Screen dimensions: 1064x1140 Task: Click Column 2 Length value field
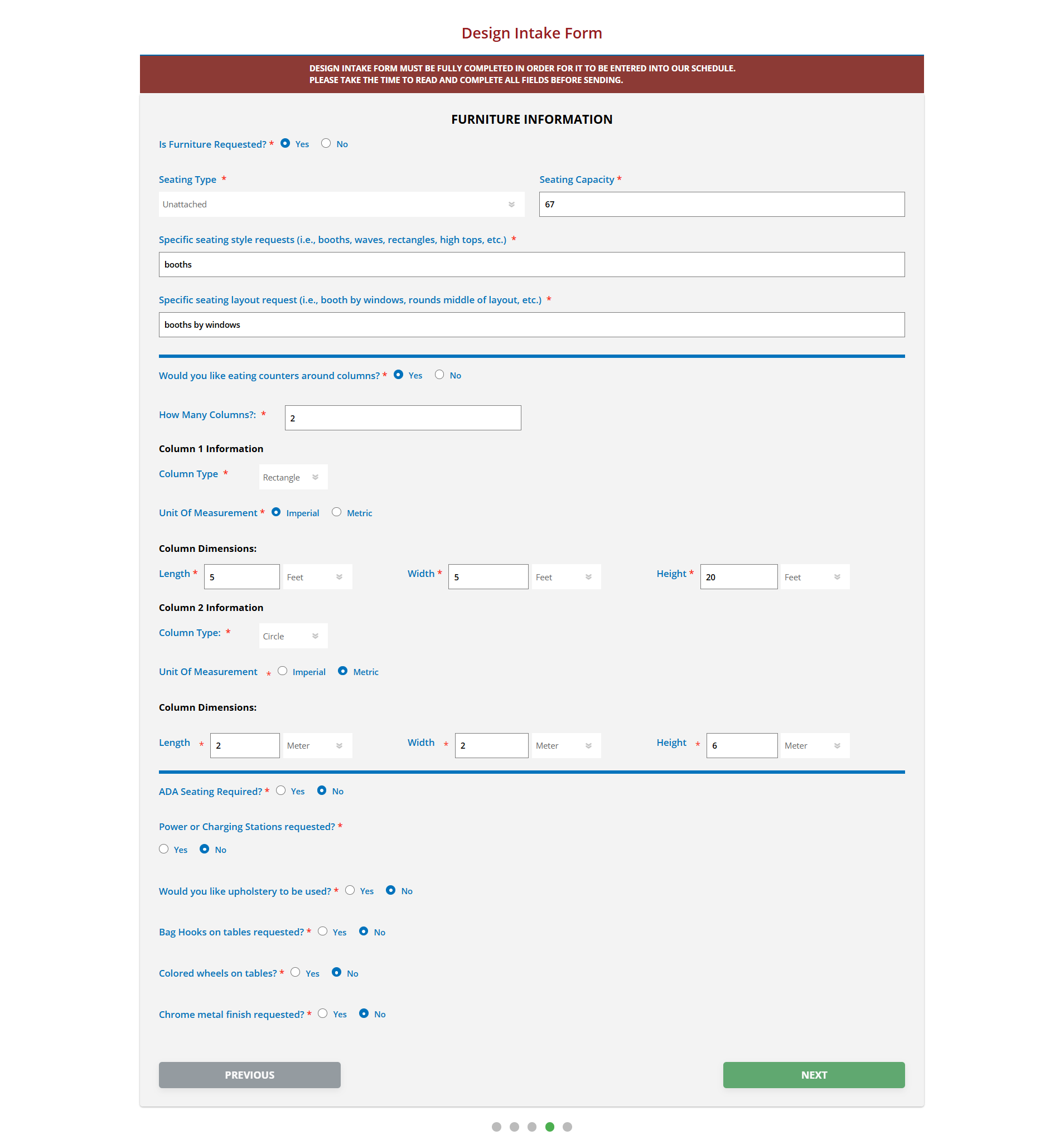point(245,745)
